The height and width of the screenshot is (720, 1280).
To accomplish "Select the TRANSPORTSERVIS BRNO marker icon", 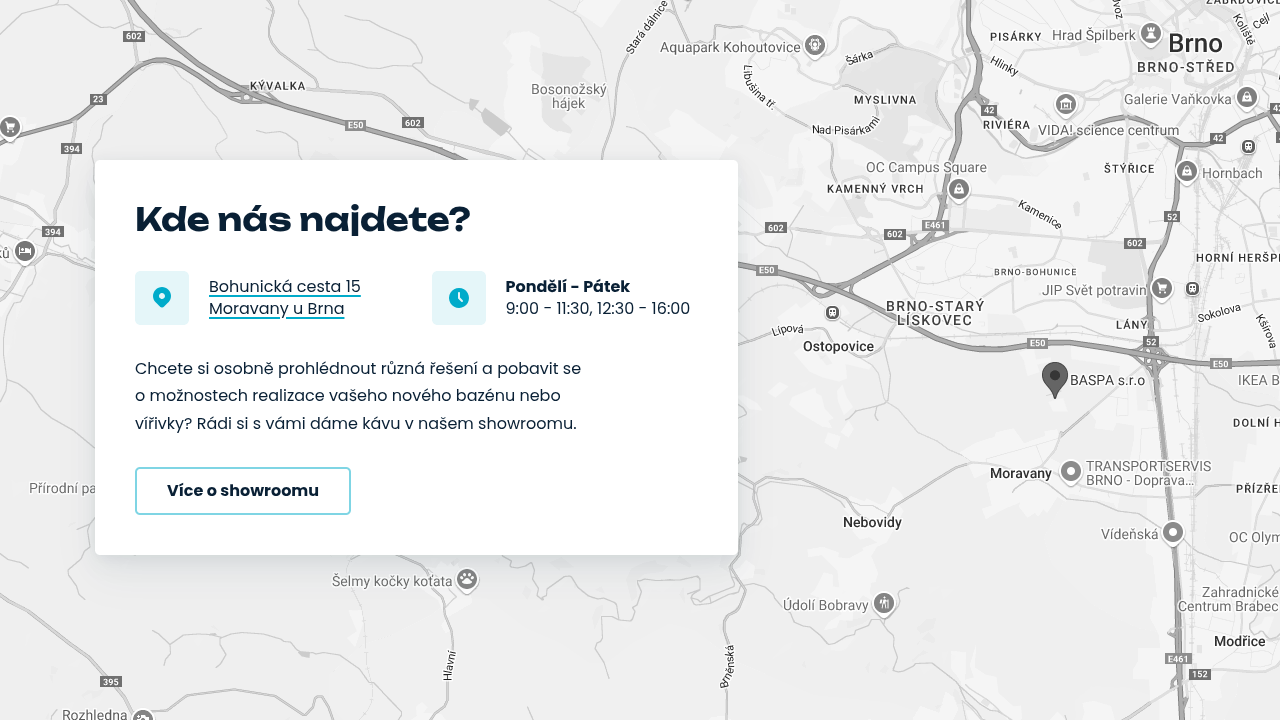I will (1072, 470).
